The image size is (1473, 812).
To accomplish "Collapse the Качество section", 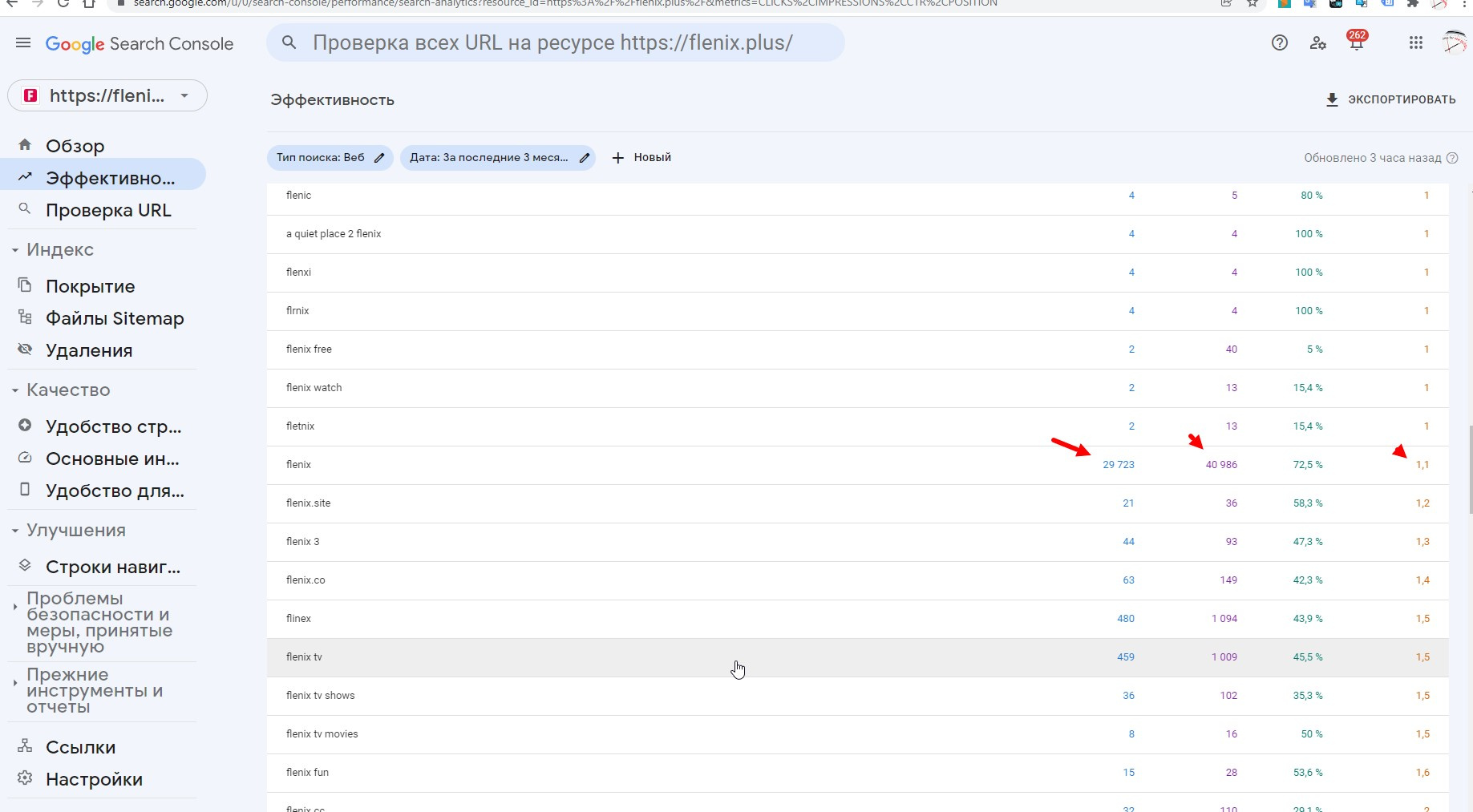I will 15,390.
